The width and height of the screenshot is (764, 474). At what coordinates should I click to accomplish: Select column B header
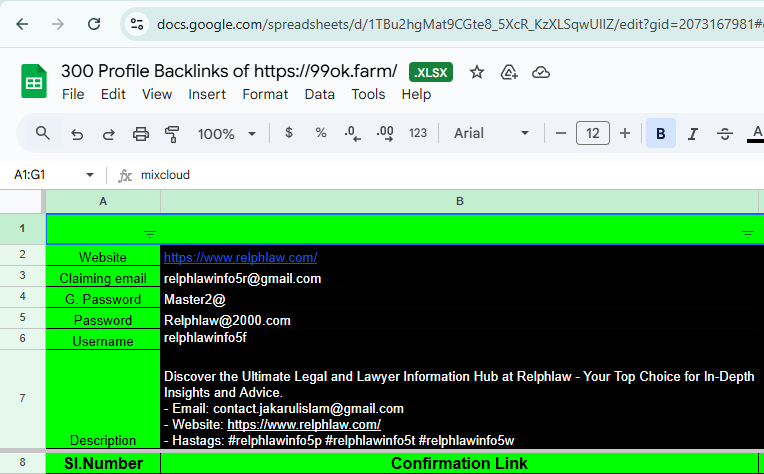tap(459, 201)
